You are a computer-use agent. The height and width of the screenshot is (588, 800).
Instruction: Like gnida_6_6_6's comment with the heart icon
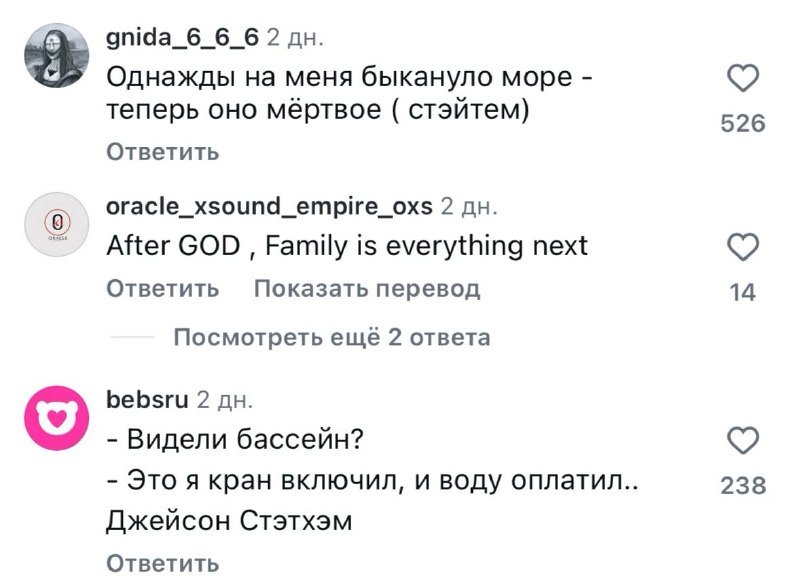click(x=741, y=76)
